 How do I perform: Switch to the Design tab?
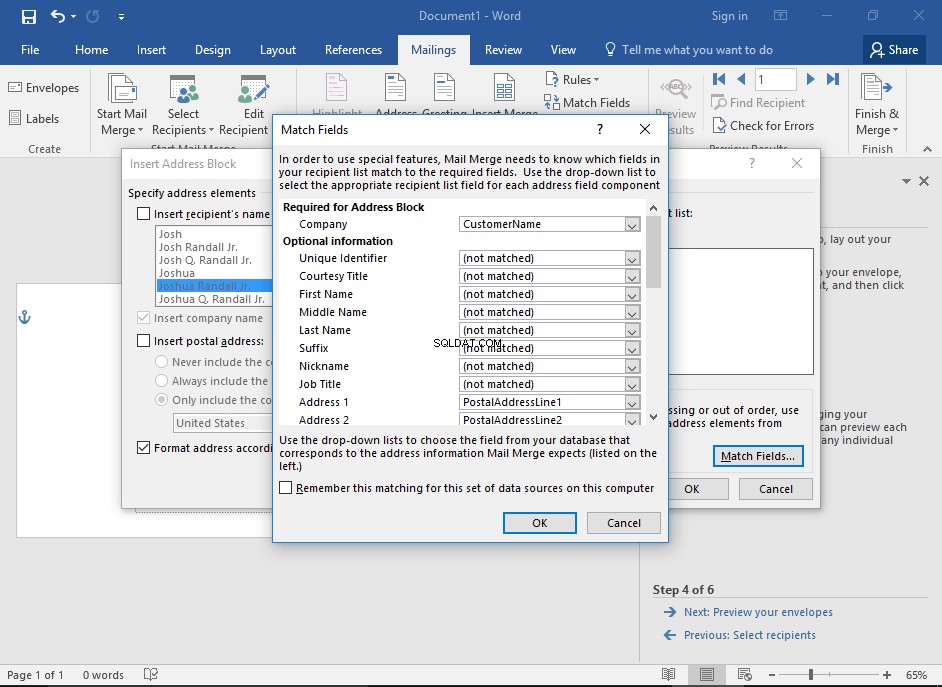pyautogui.click(x=213, y=50)
